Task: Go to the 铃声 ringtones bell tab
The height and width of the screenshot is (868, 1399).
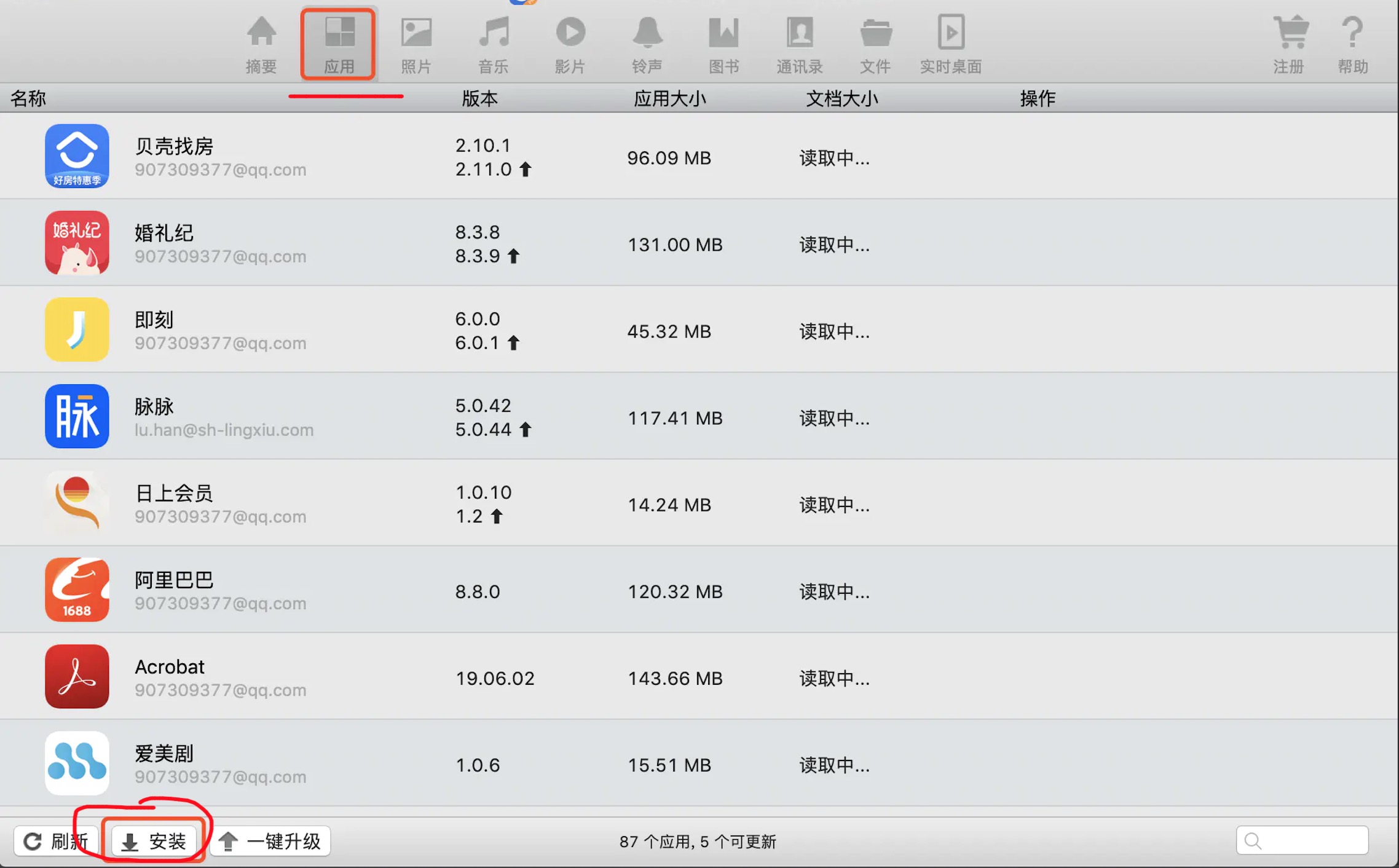Action: click(x=647, y=44)
